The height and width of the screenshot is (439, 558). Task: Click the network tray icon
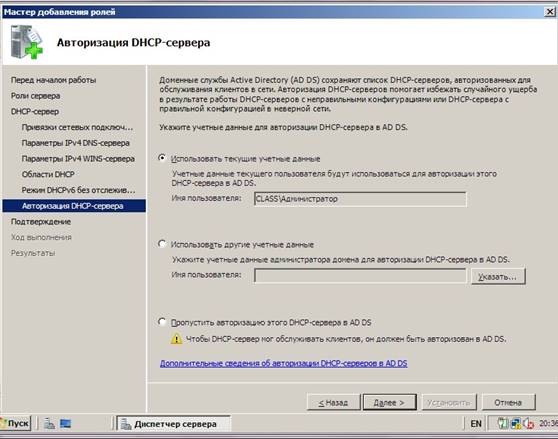(x=516, y=423)
